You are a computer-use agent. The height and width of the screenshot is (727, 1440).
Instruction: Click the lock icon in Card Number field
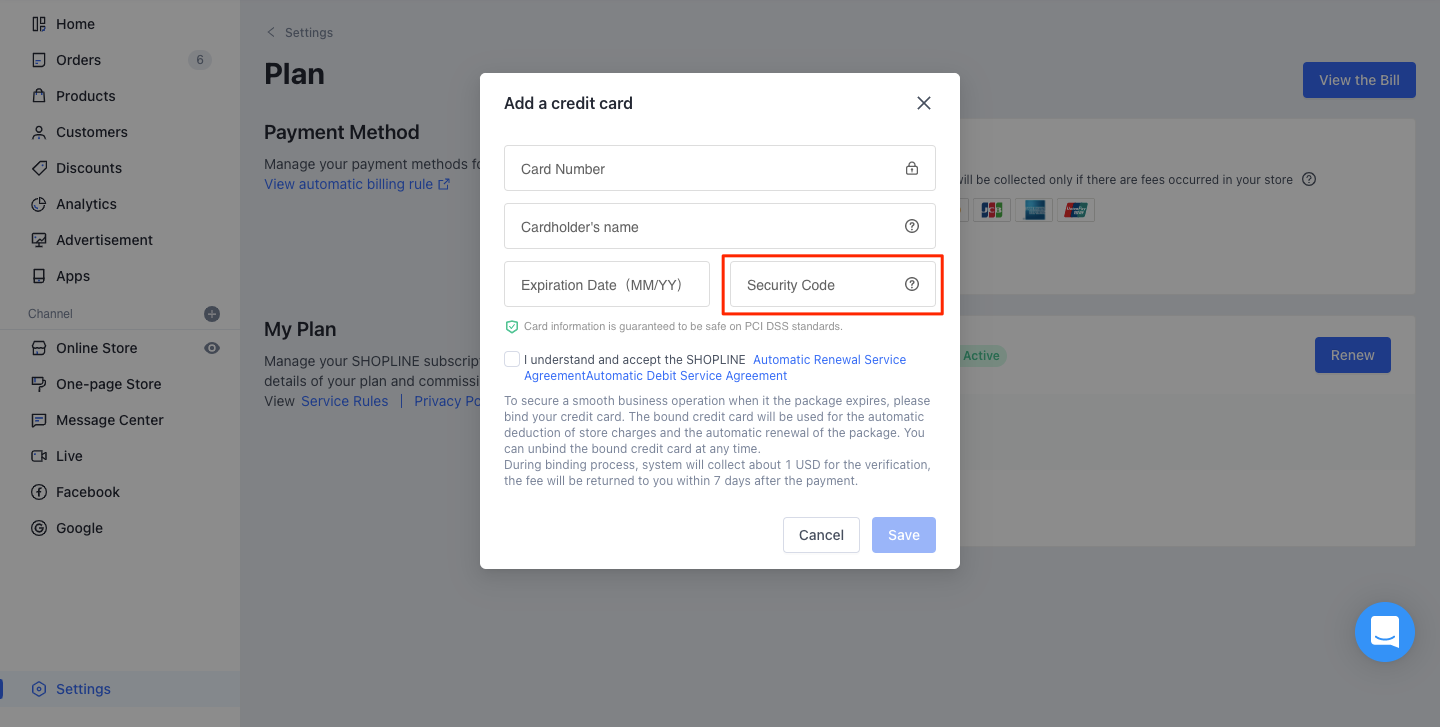click(x=912, y=168)
